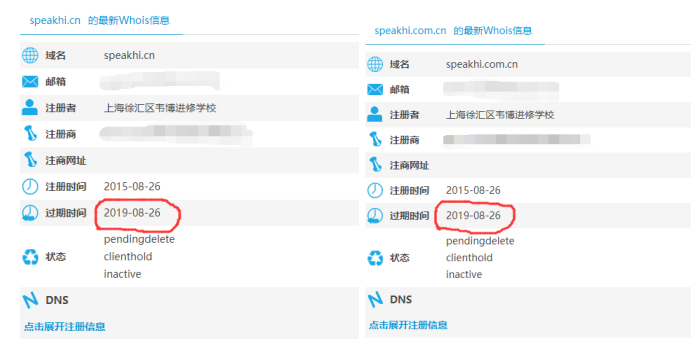Click the 注册时间 clock icon in speakhi.com.cn panel
The height and width of the screenshot is (360, 691).
tap(375, 190)
